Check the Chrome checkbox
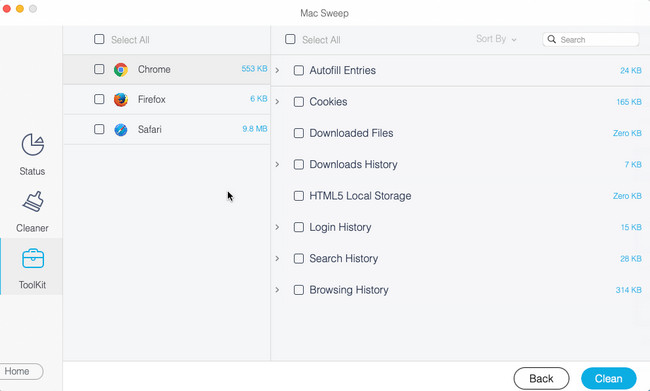650x391 pixels. click(99, 69)
